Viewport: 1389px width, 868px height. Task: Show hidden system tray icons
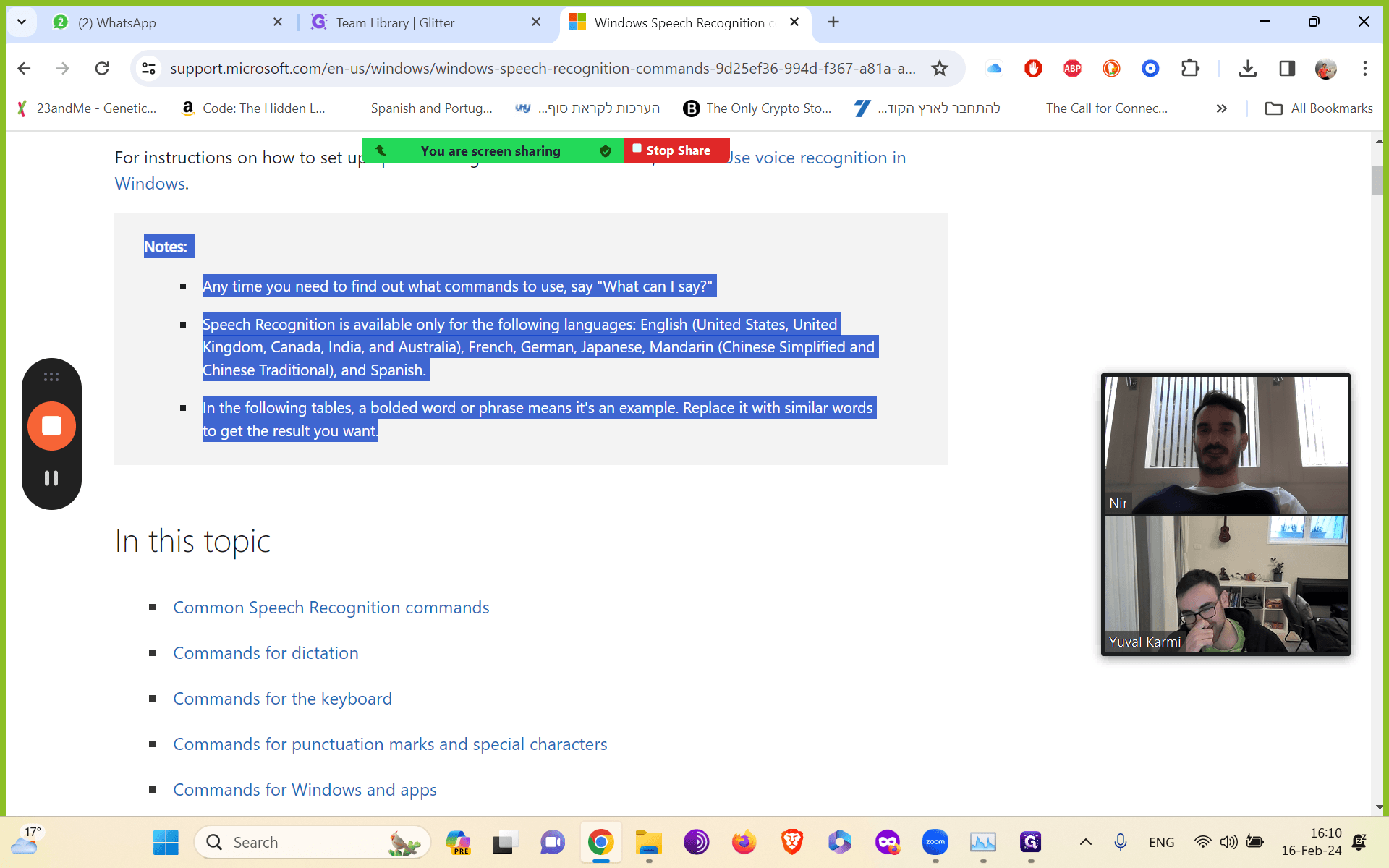[1085, 842]
